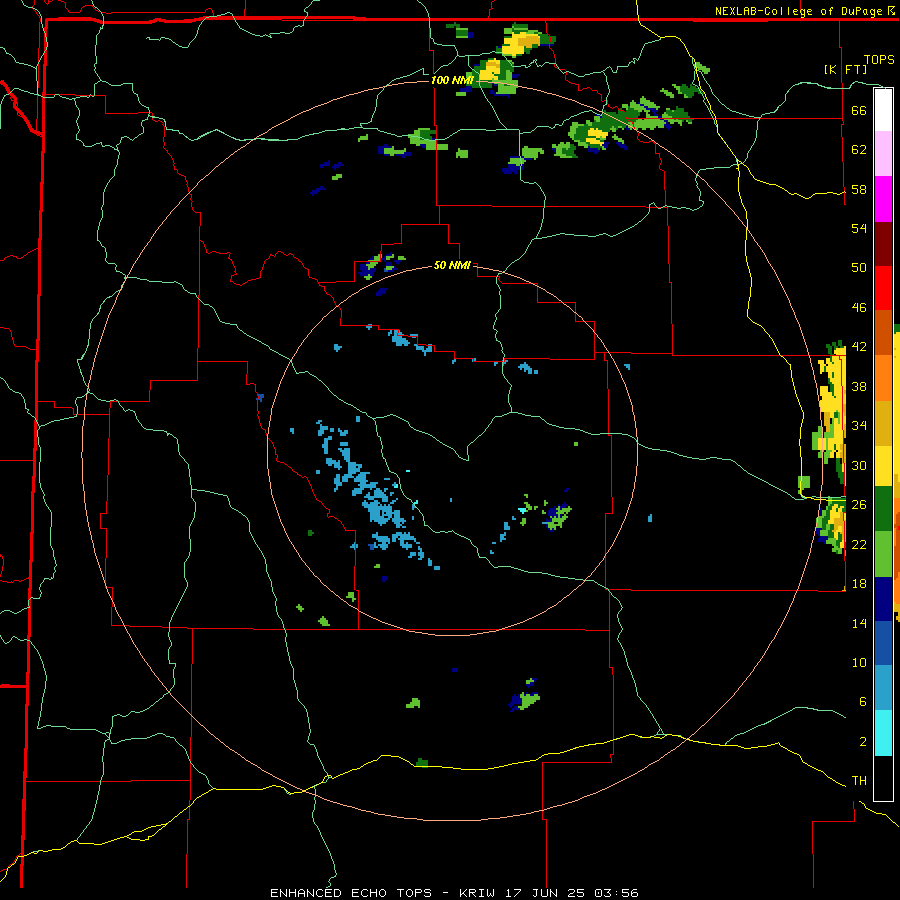Image resolution: width=900 pixels, height=900 pixels.
Task: Click the 50 scale value on legend
Action: tap(859, 268)
